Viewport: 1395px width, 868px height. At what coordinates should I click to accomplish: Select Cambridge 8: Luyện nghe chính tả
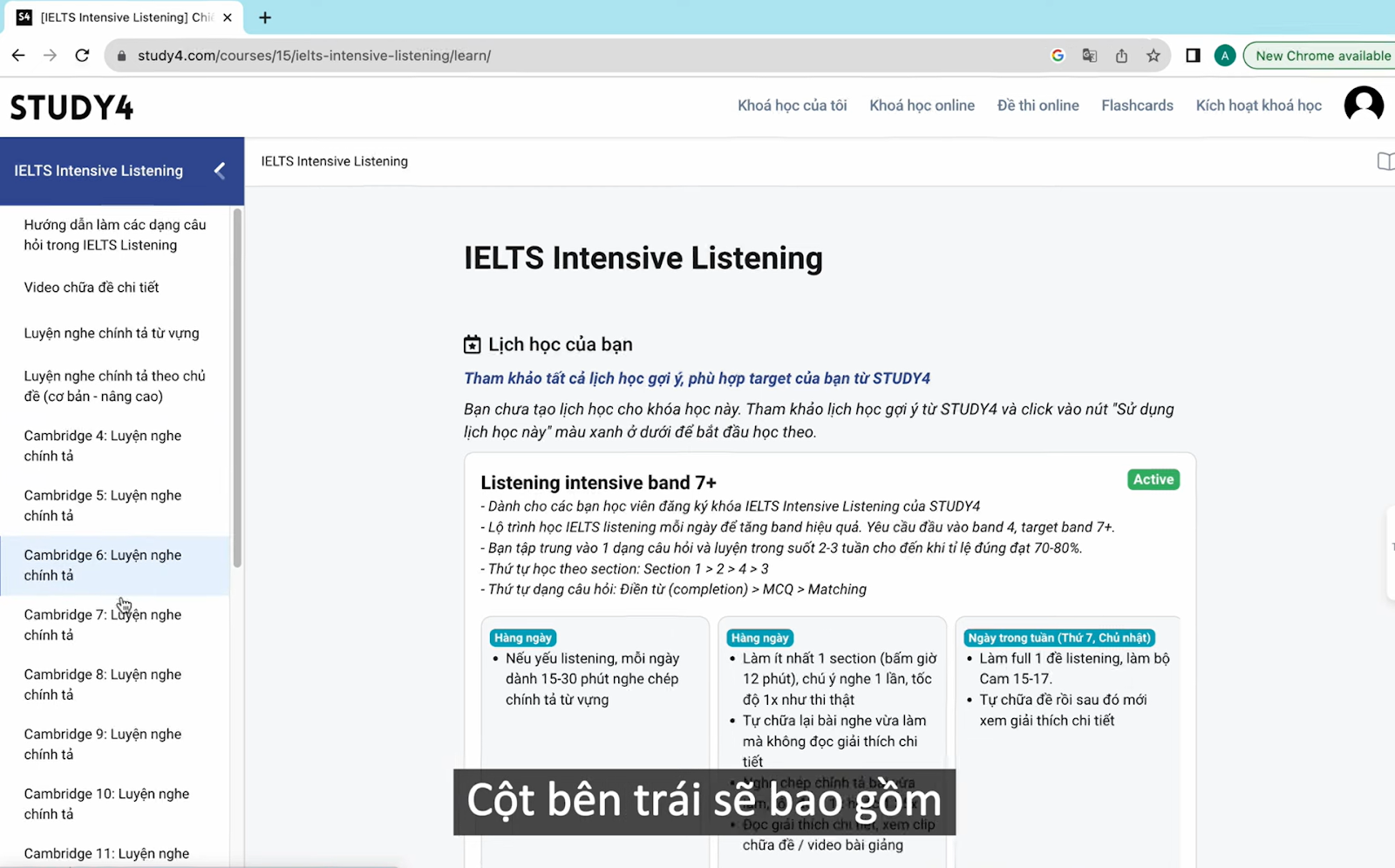tap(115, 685)
